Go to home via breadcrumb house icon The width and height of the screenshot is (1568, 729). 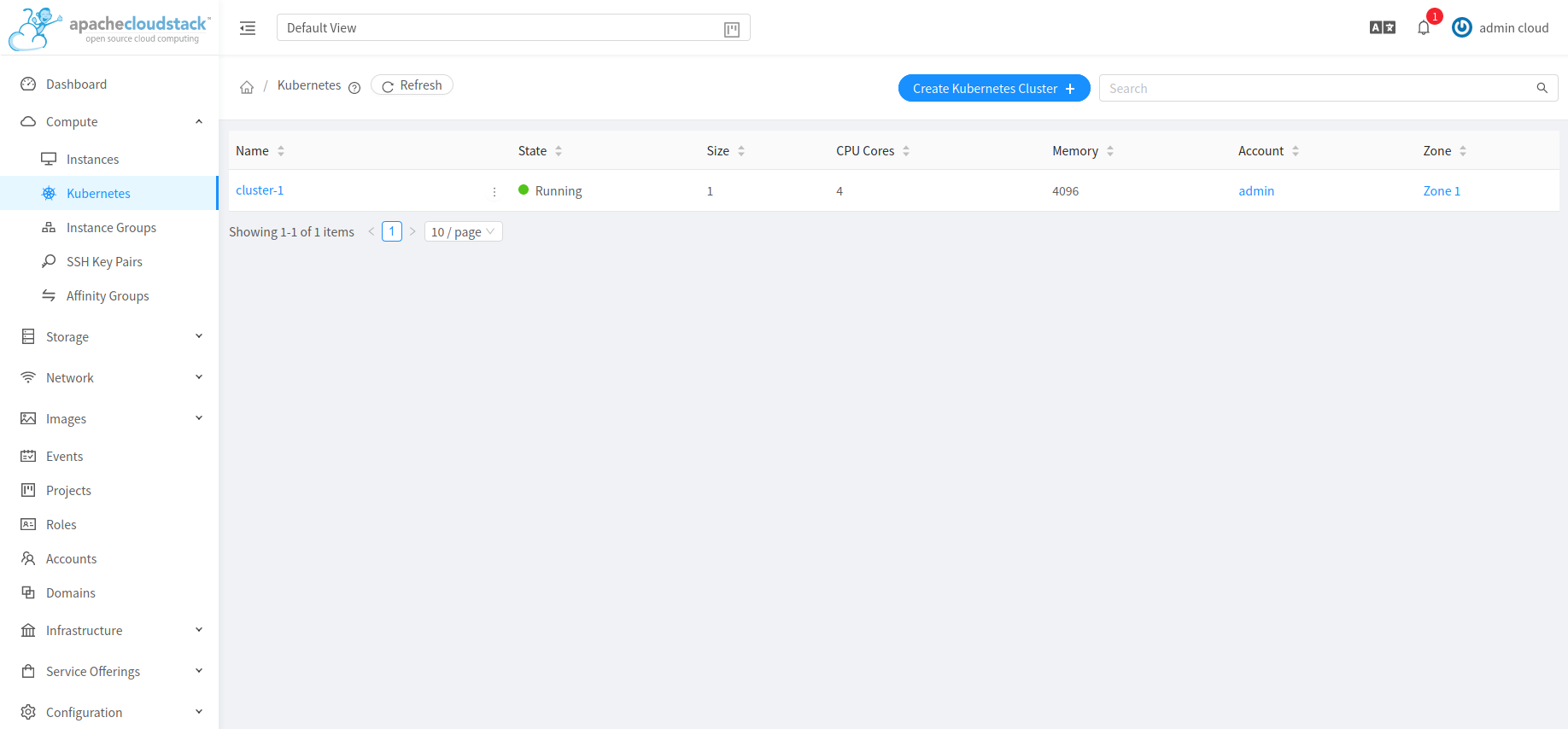click(247, 87)
